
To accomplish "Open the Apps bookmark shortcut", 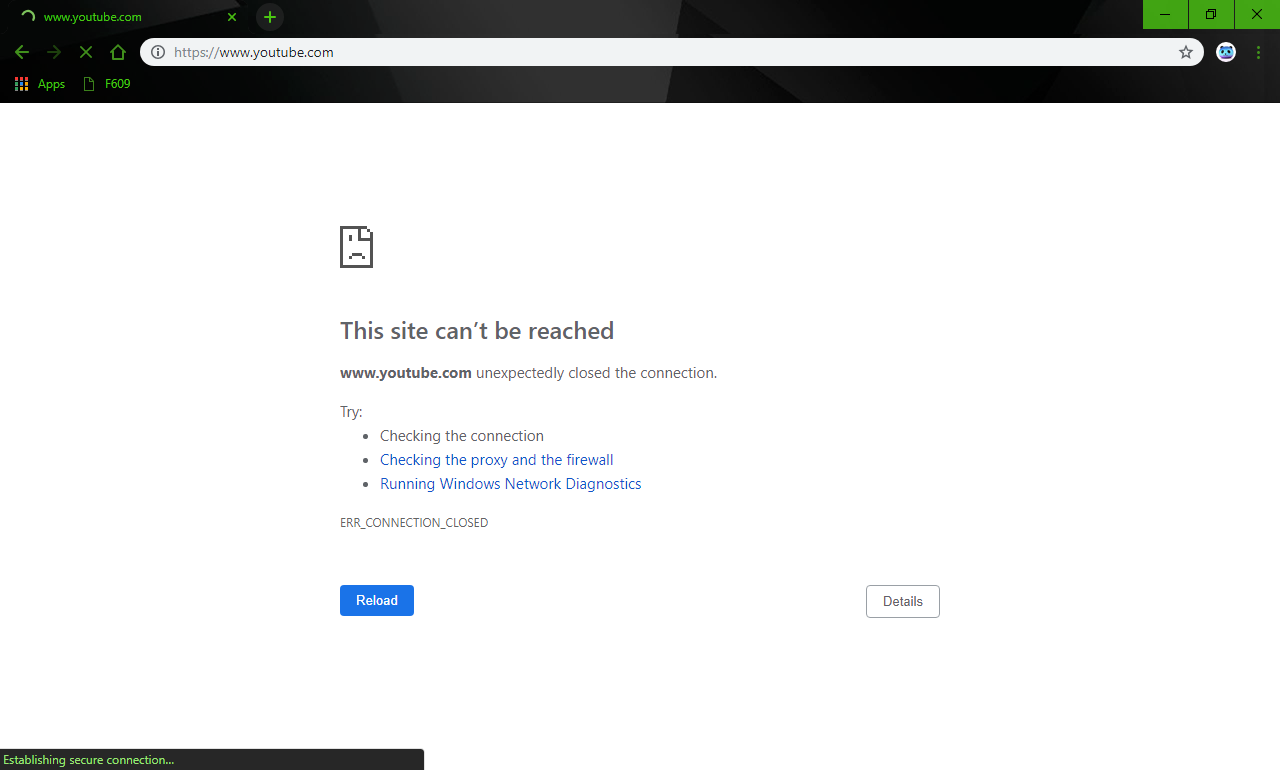I will (x=40, y=84).
